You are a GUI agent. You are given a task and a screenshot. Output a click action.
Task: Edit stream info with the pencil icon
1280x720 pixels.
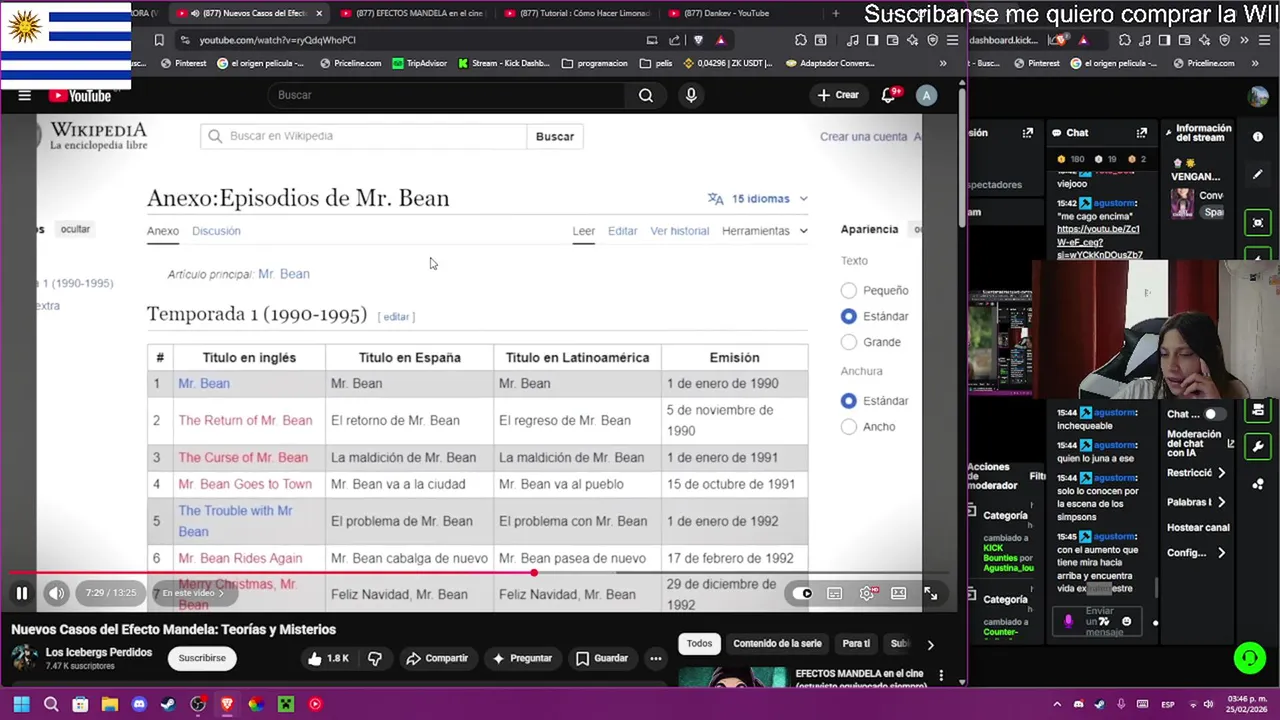[x=1258, y=175]
